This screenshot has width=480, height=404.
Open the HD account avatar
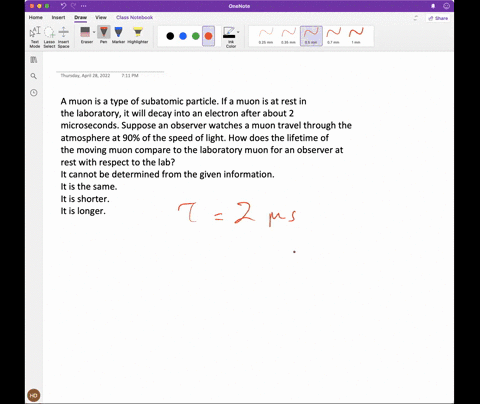pos(34,396)
